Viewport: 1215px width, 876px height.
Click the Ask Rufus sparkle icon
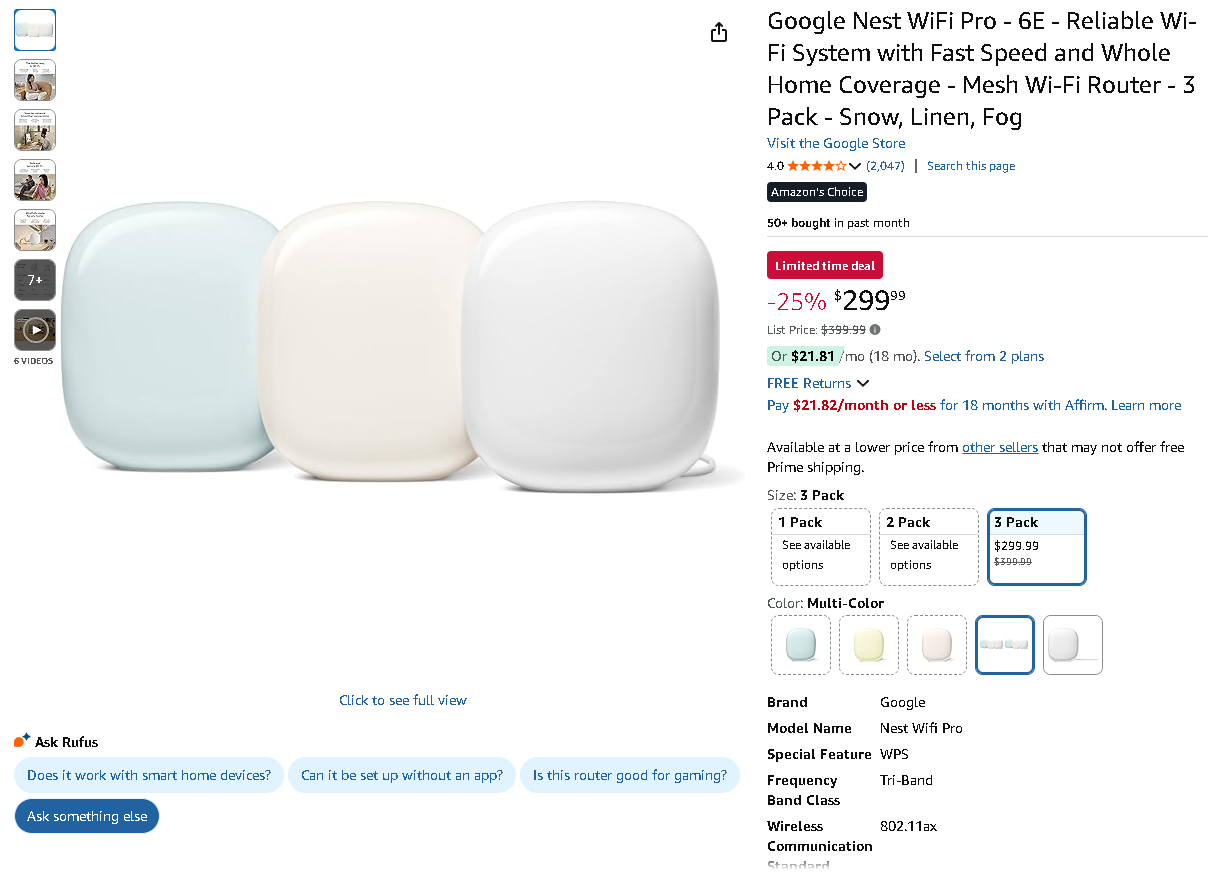pyautogui.click(x=22, y=741)
